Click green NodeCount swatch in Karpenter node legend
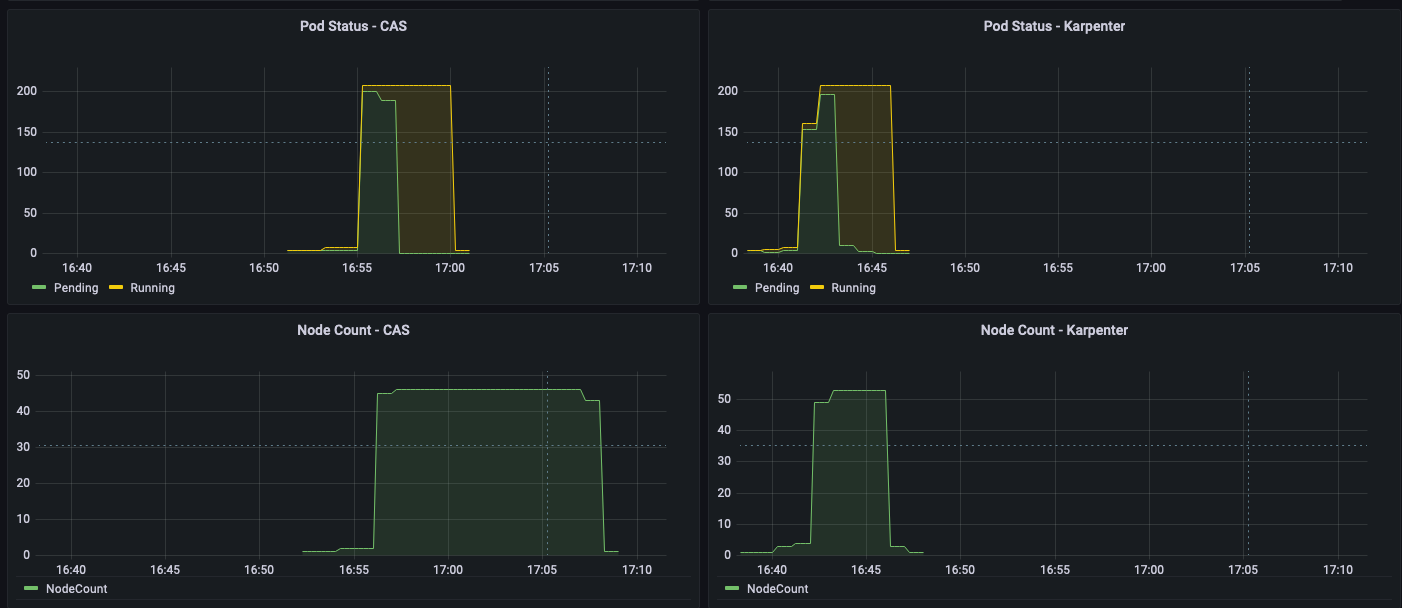Image resolution: width=1402 pixels, height=608 pixels. [x=732, y=589]
